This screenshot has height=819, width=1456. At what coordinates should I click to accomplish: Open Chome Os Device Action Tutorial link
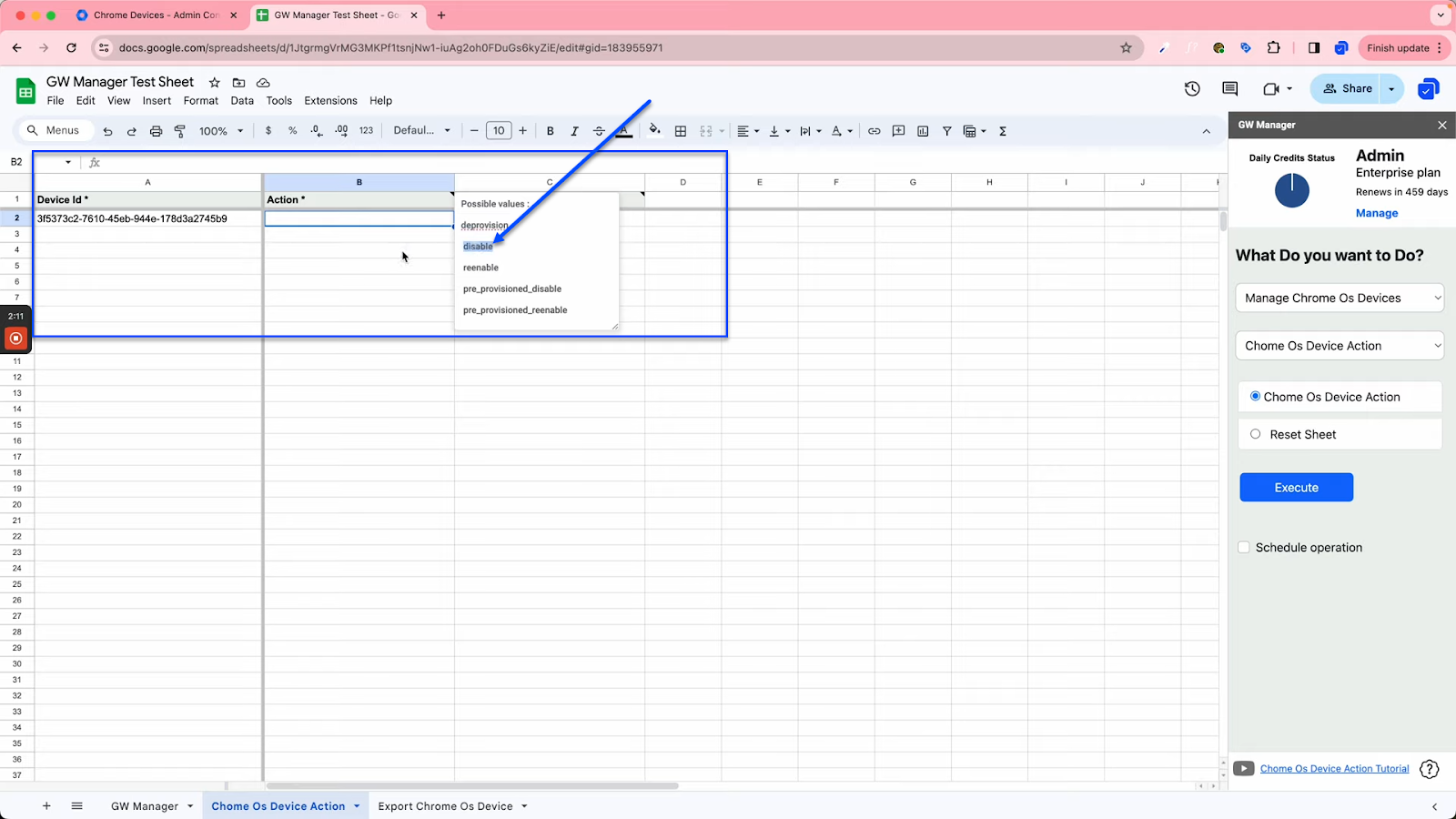coord(1334,769)
